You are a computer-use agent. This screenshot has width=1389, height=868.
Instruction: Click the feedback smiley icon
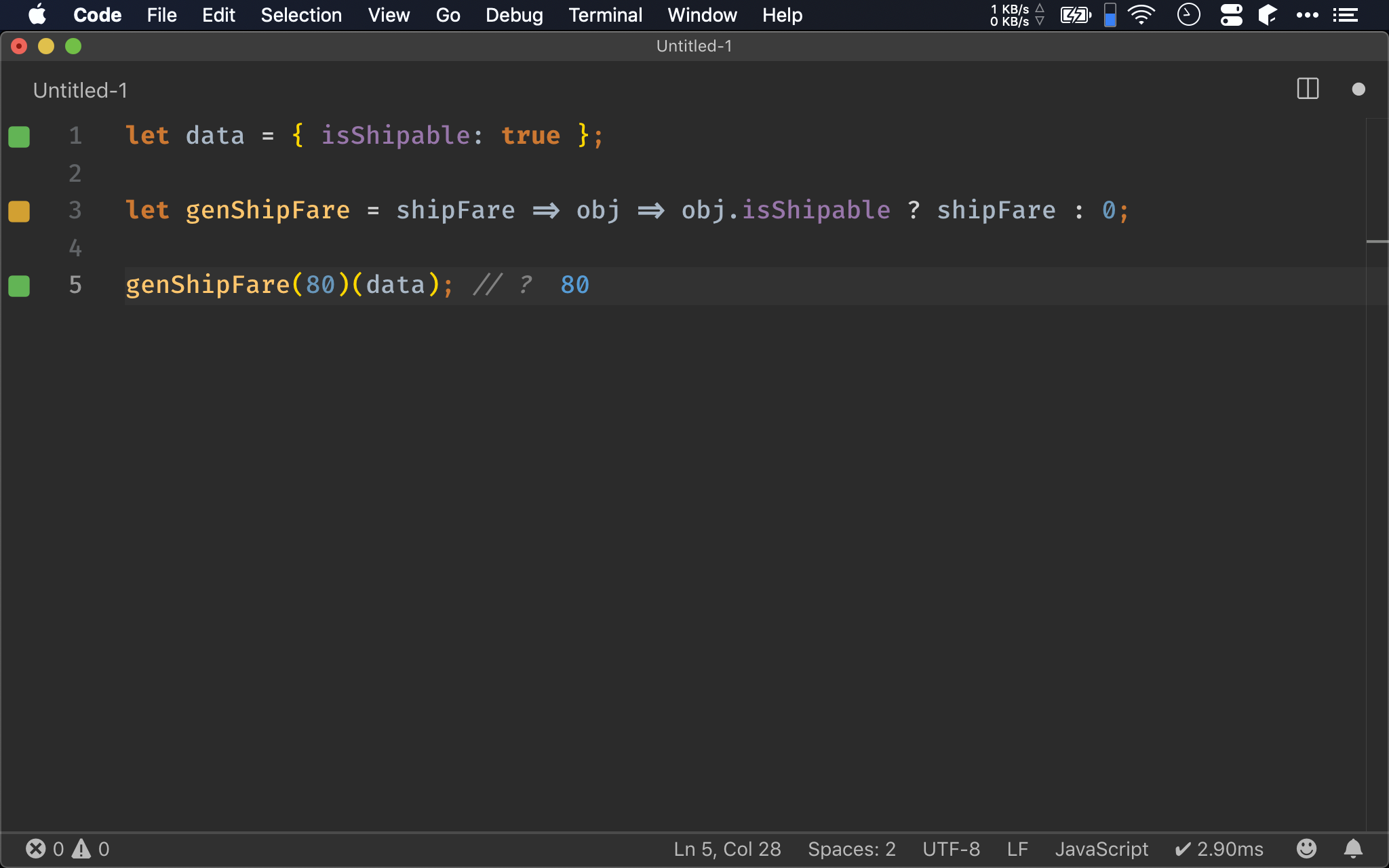pos(1306,848)
